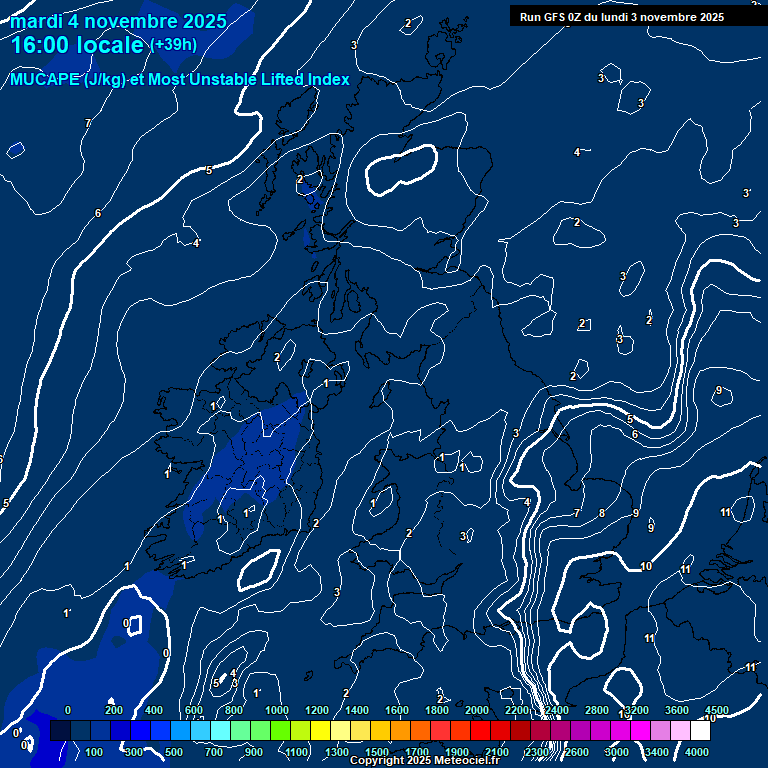The height and width of the screenshot is (768, 768).
Task: Select the '16:00 locale' time heading
Action: (77, 45)
